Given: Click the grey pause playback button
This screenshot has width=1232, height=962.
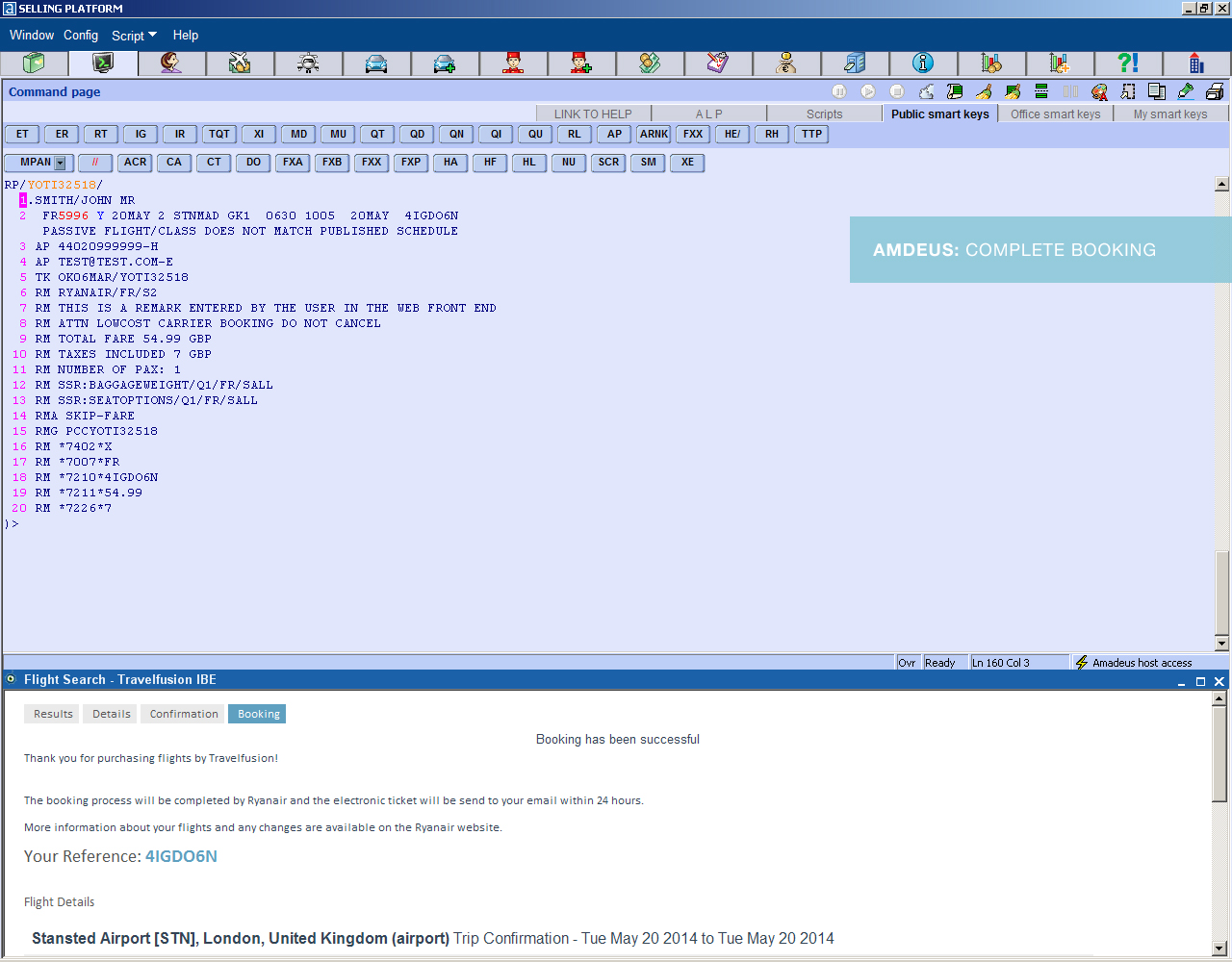Looking at the screenshot, I should pos(839,91).
